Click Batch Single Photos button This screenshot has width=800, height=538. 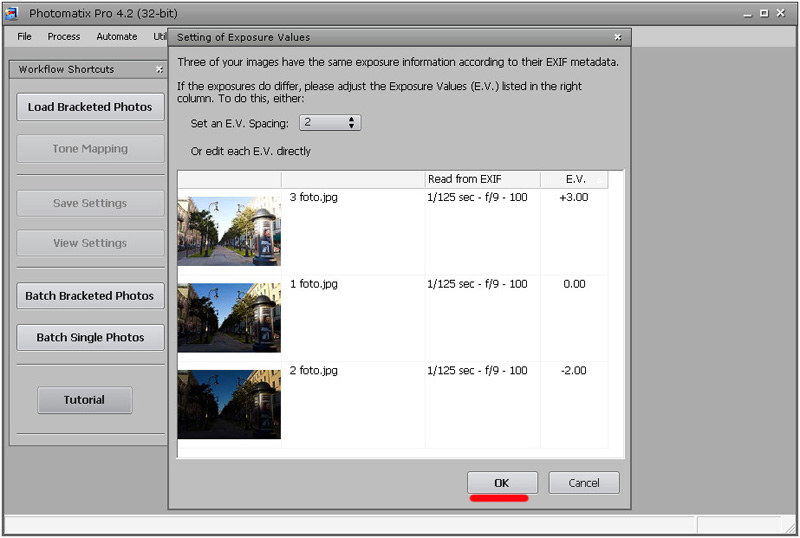(90, 337)
